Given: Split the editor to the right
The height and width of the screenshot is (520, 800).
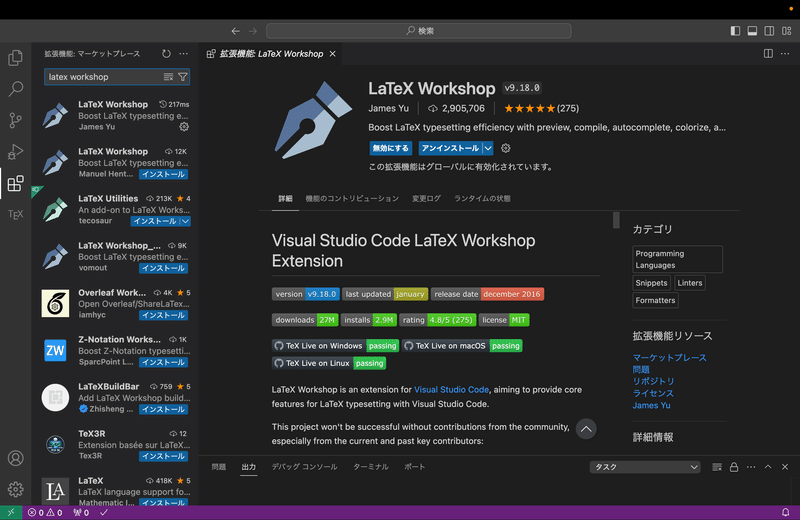Looking at the screenshot, I should tap(768, 54).
